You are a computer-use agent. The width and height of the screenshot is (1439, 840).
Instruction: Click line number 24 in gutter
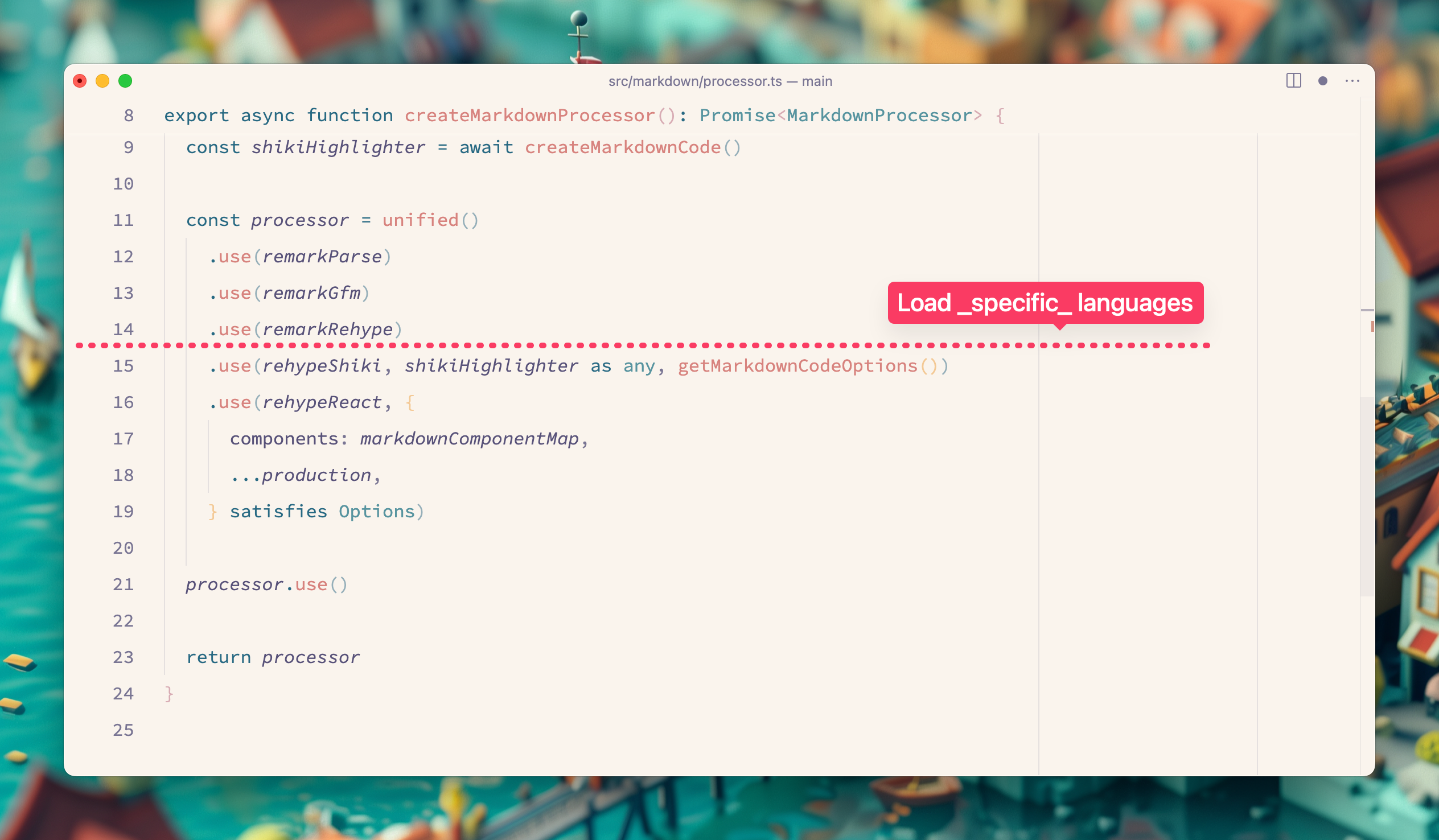tap(124, 694)
